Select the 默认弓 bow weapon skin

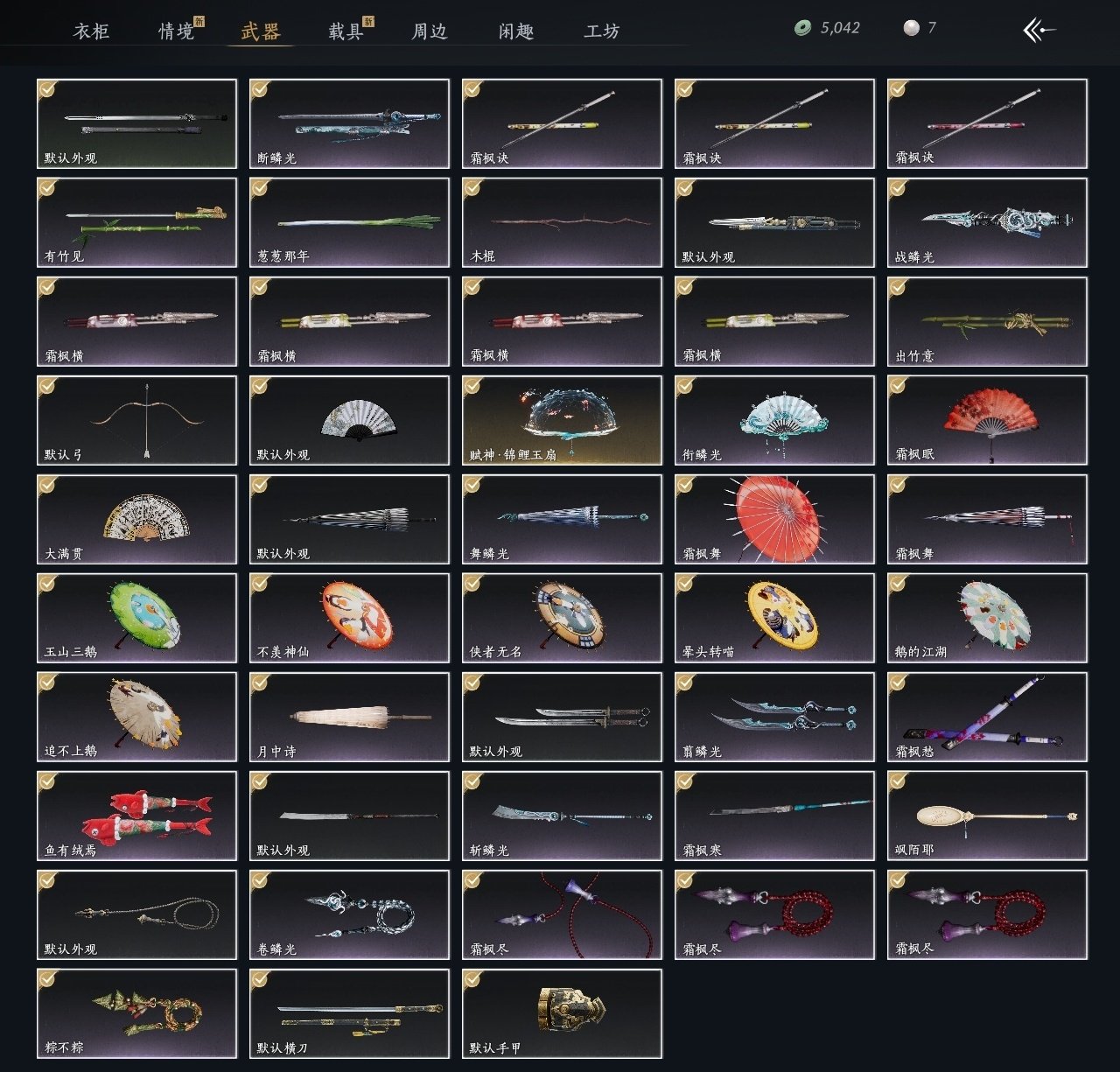pos(136,420)
